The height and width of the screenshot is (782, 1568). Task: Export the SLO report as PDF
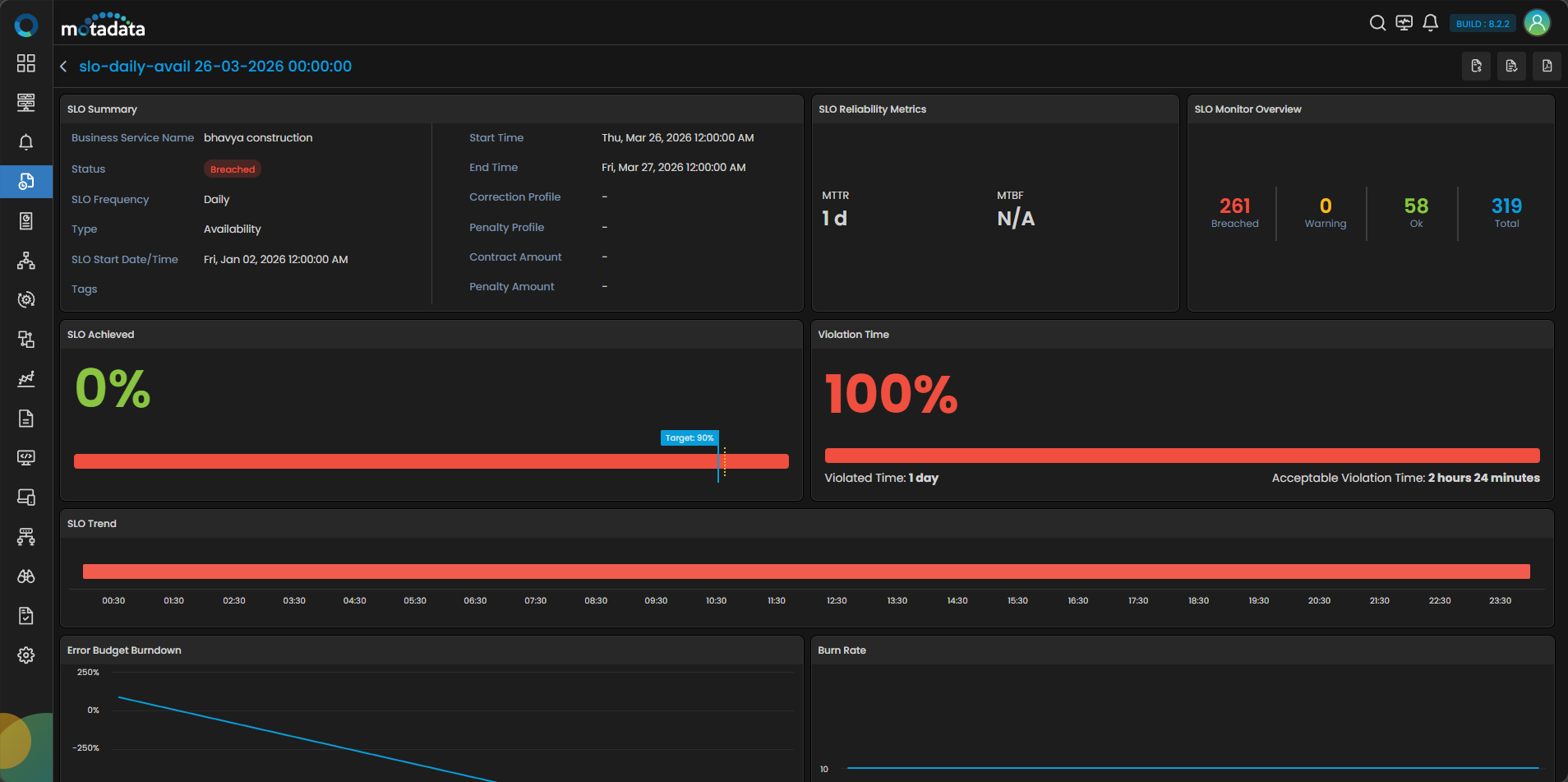click(1547, 67)
